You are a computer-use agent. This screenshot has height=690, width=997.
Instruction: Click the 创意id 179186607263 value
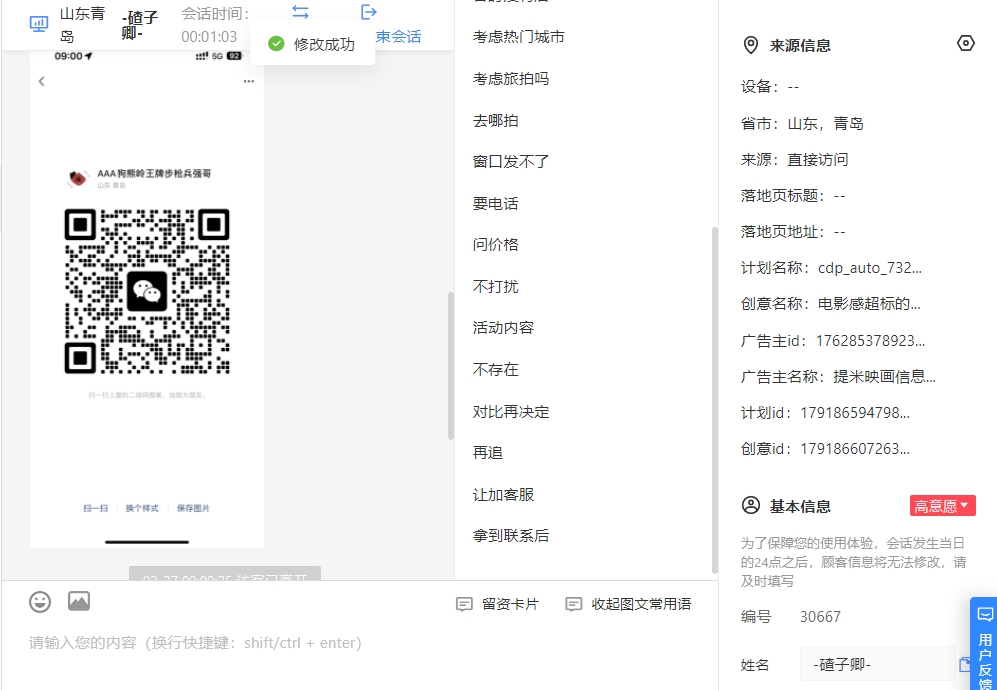click(x=855, y=449)
